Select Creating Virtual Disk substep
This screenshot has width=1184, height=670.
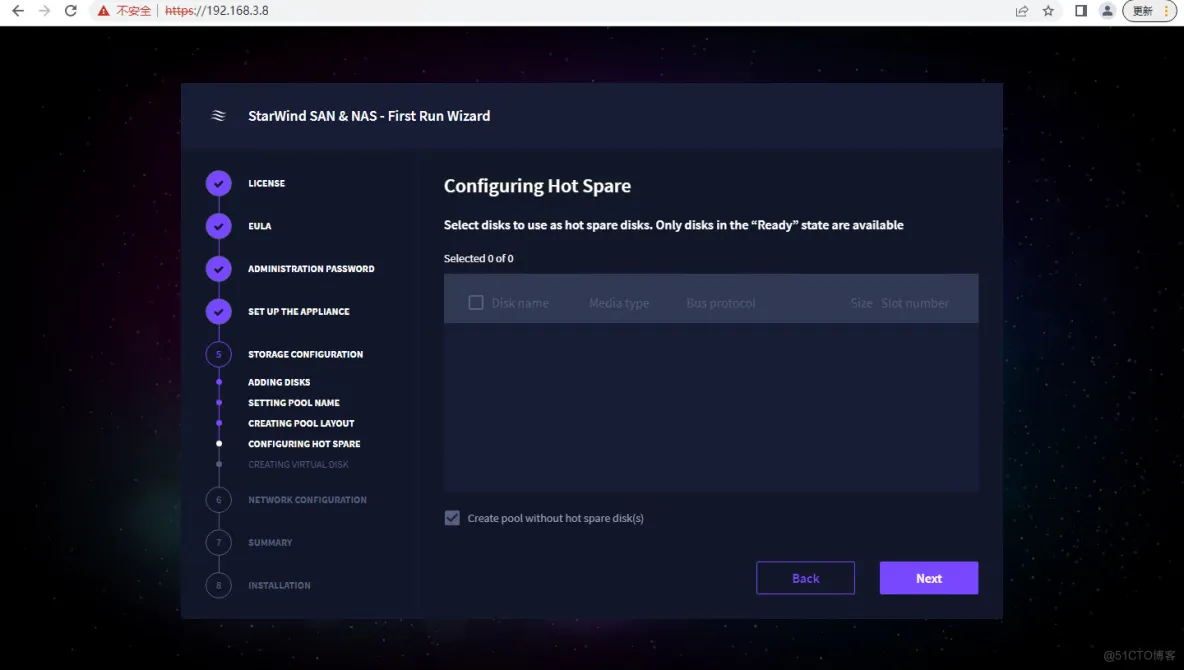[x=298, y=465]
